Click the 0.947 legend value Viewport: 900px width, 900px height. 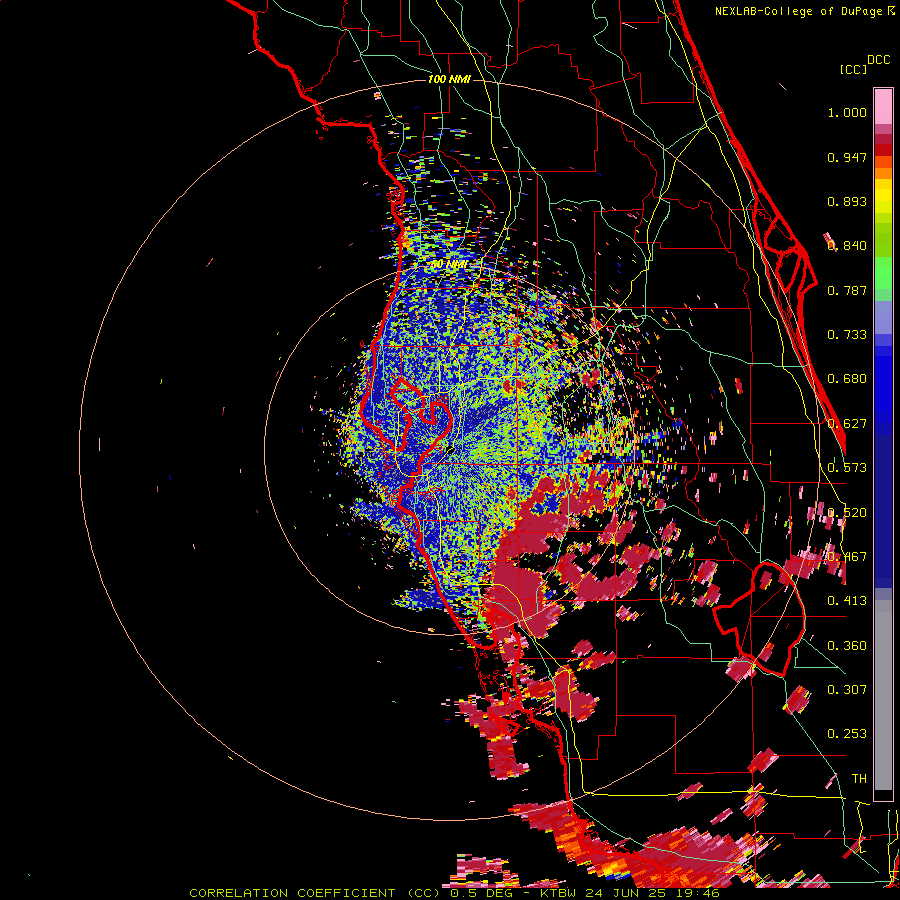847,157
